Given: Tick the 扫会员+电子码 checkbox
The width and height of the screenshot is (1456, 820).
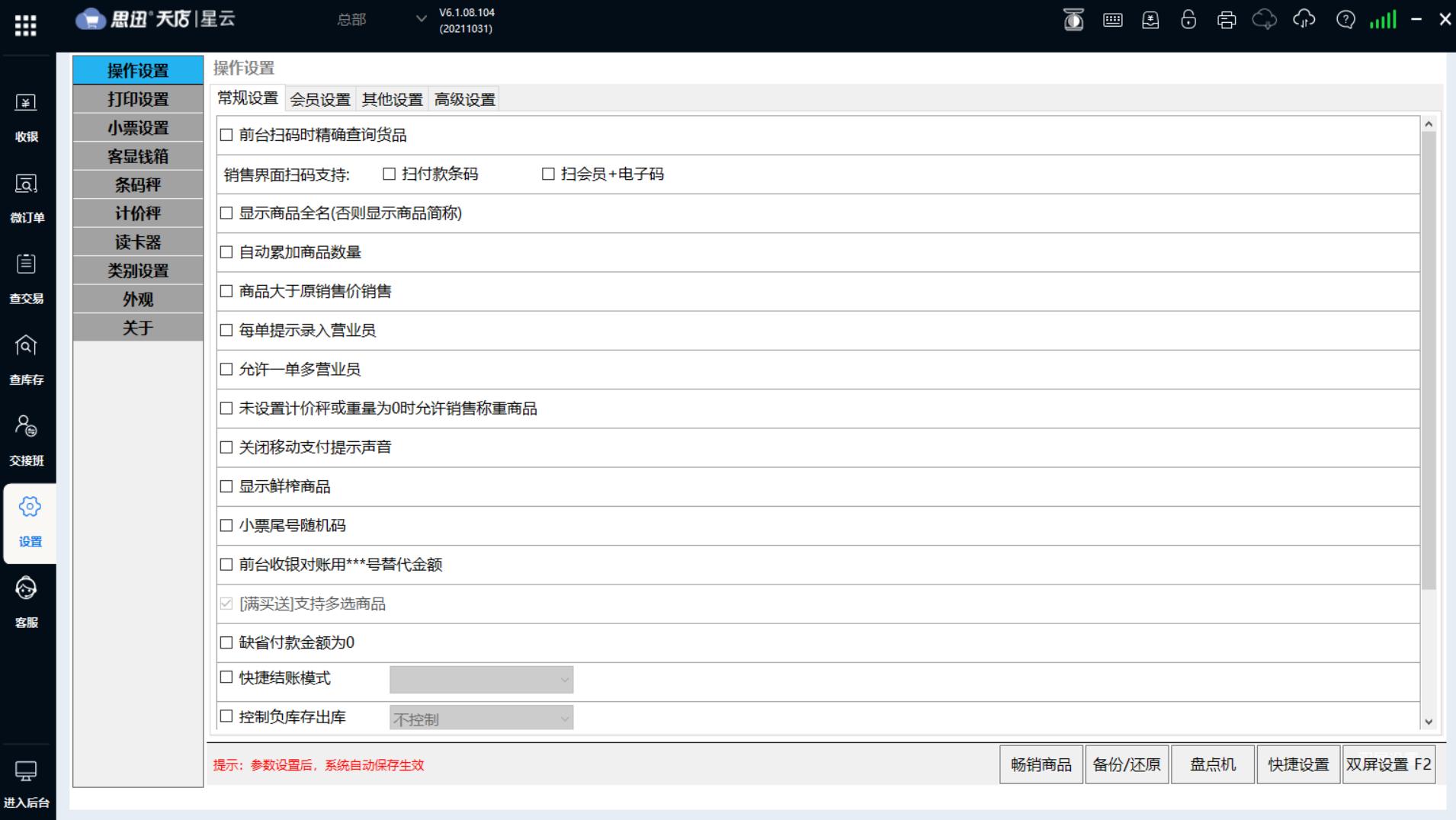Looking at the screenshot, I should point(548,174).
